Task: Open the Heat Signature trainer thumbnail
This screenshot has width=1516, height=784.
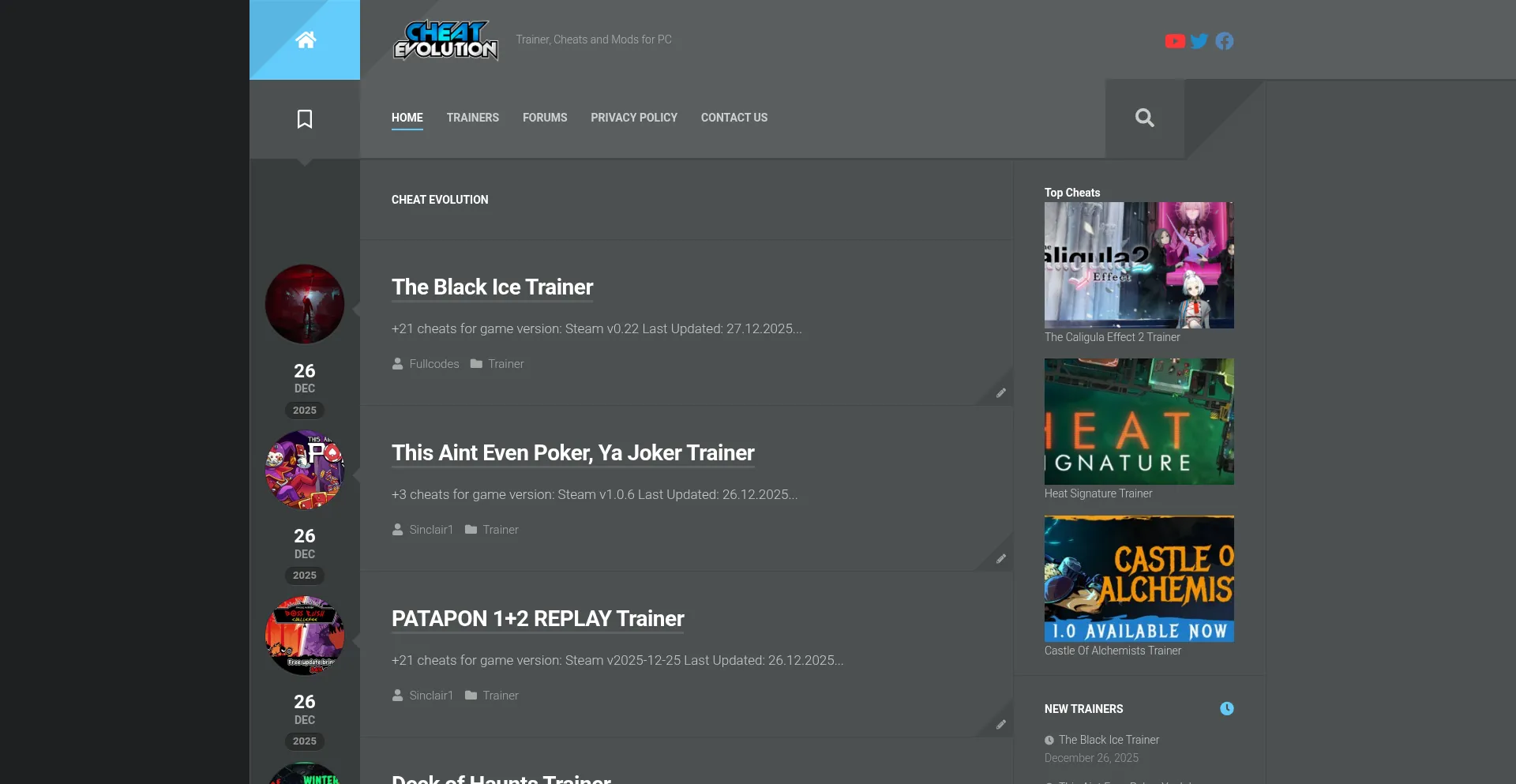Action: tap(1139, 422)
